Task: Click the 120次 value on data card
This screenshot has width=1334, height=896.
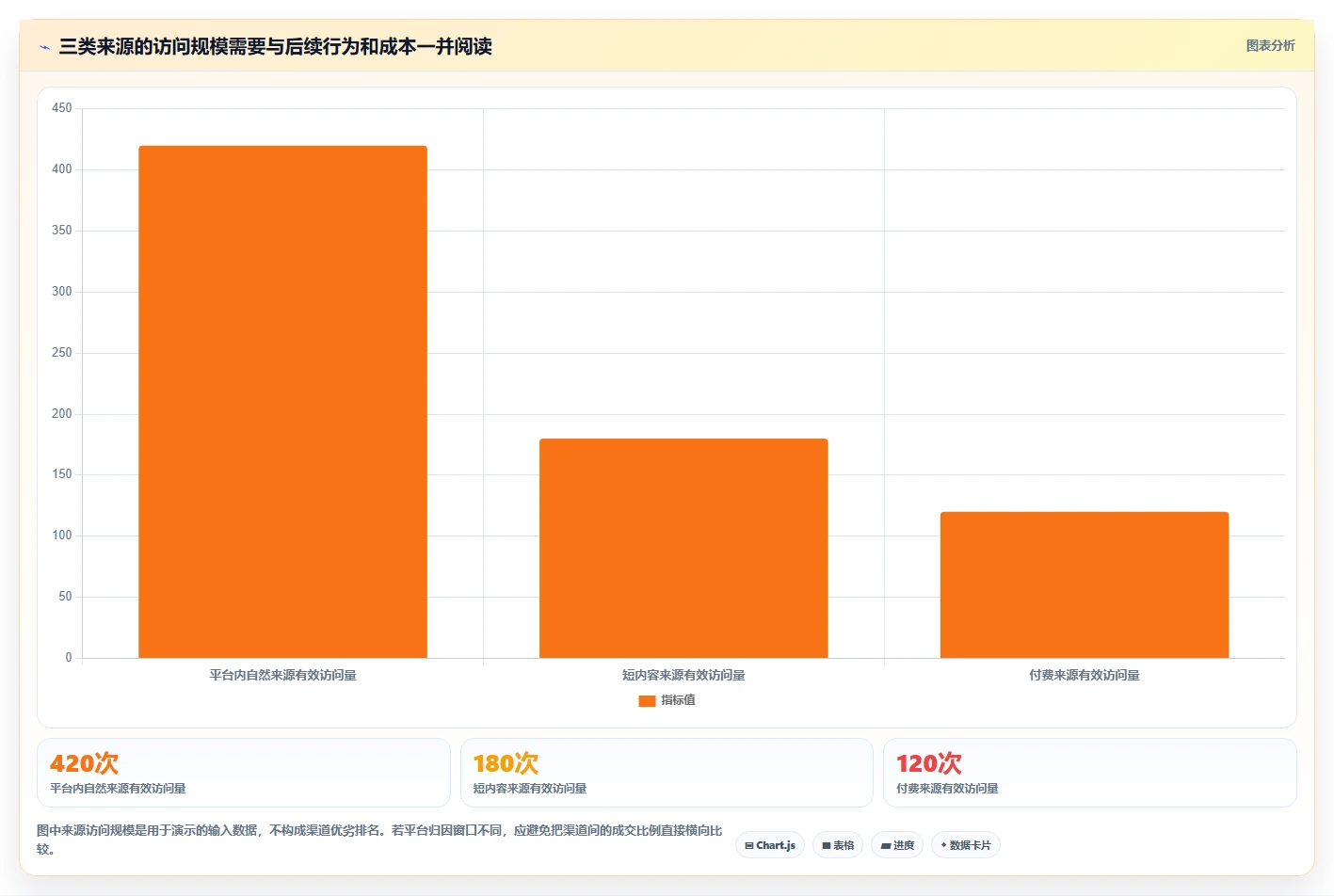Action: 928,763
